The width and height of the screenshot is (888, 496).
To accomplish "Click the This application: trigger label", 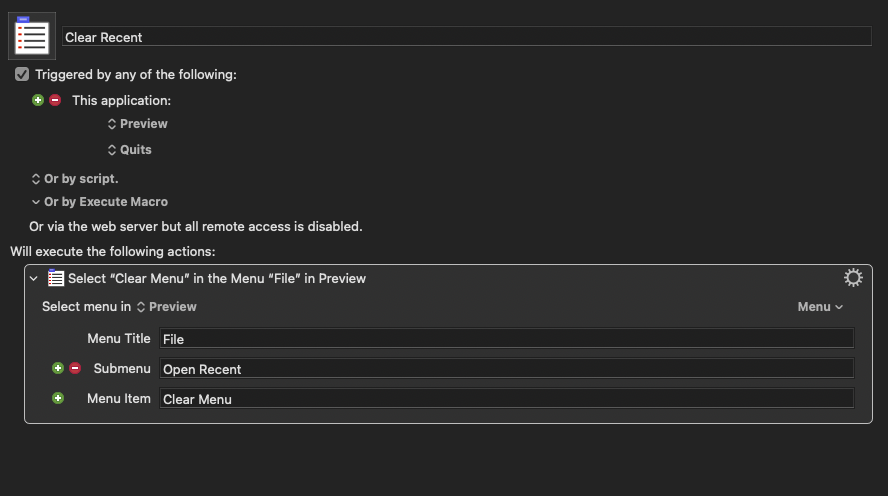I will coord(121,101).
